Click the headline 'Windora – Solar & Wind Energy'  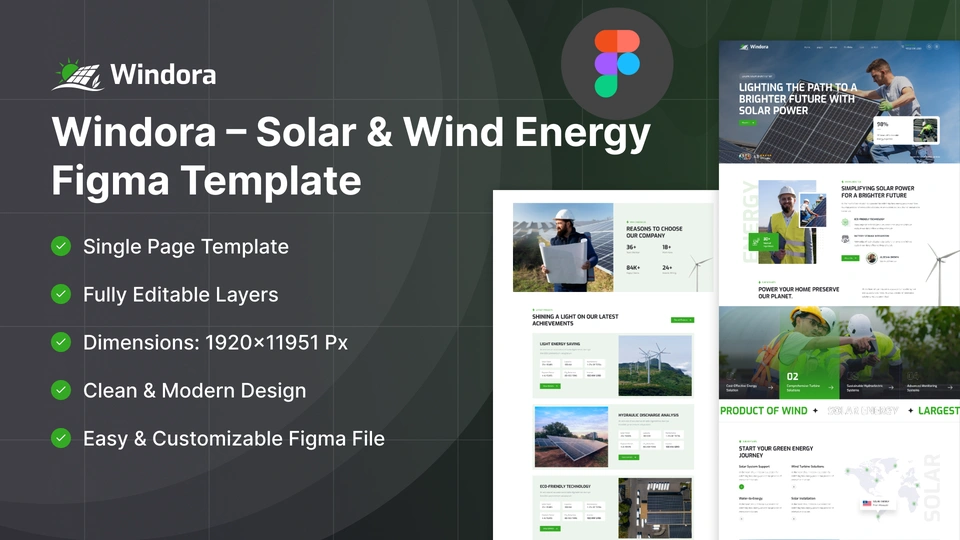pyautogui.click(x=351, y=132)
